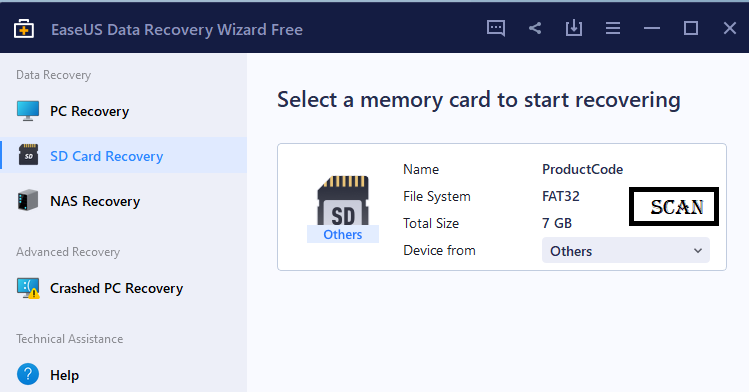
Task: Click the Advanced Recovery section heading
Action: pyautogui.click(x=68, y=252)
